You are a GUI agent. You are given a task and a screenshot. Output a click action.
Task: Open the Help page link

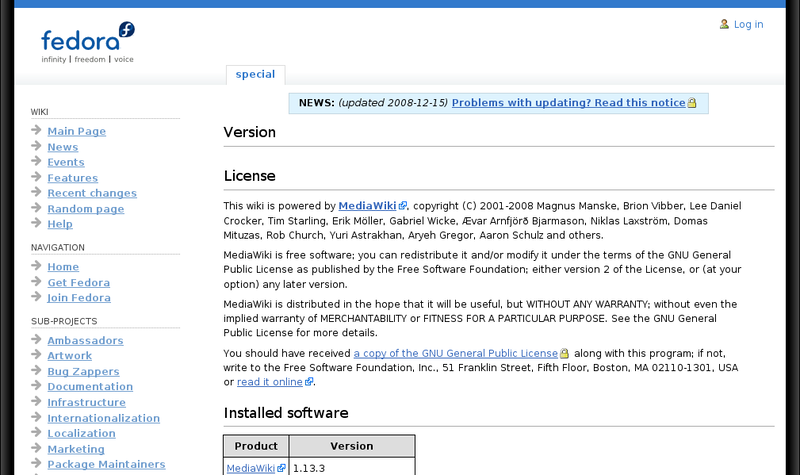pos(60,224)
